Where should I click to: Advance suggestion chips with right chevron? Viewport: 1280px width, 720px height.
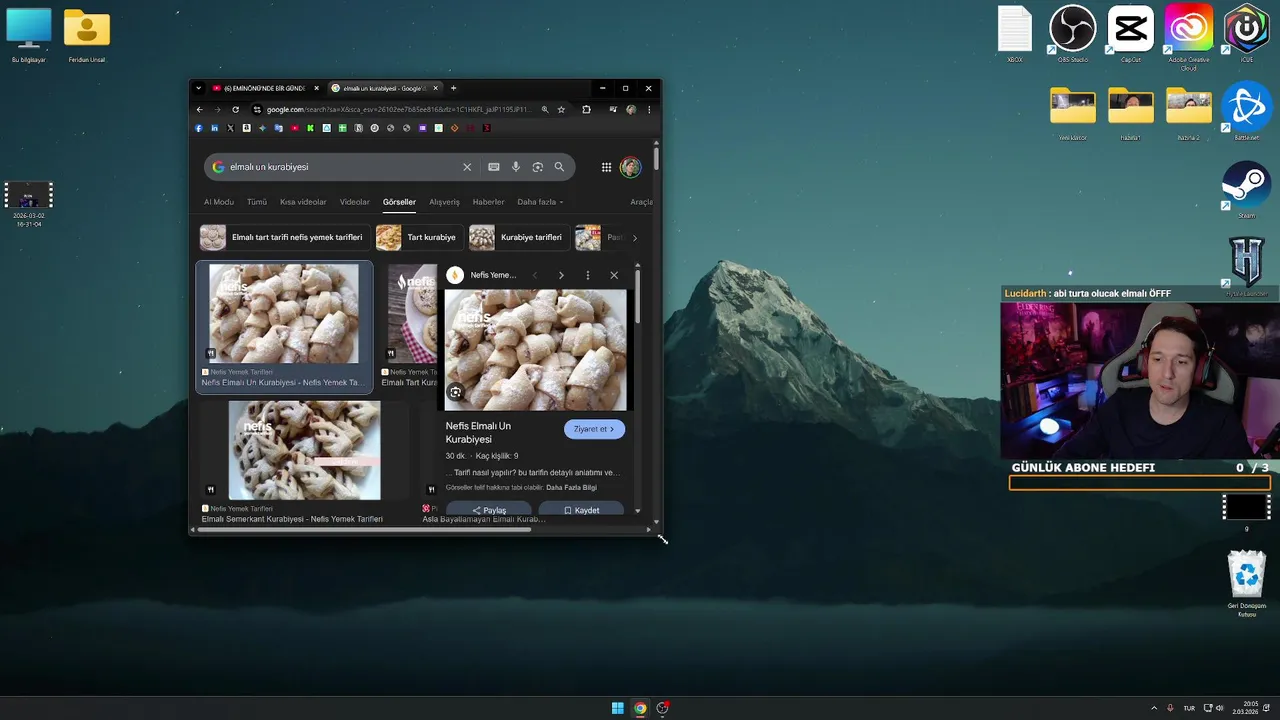[634, 238]
